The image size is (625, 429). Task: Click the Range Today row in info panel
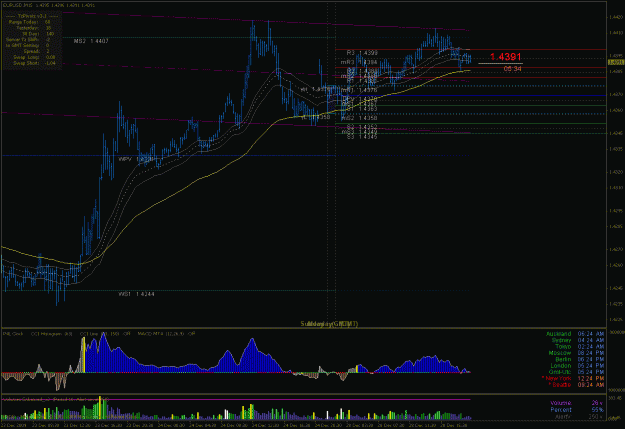(30, 22)
